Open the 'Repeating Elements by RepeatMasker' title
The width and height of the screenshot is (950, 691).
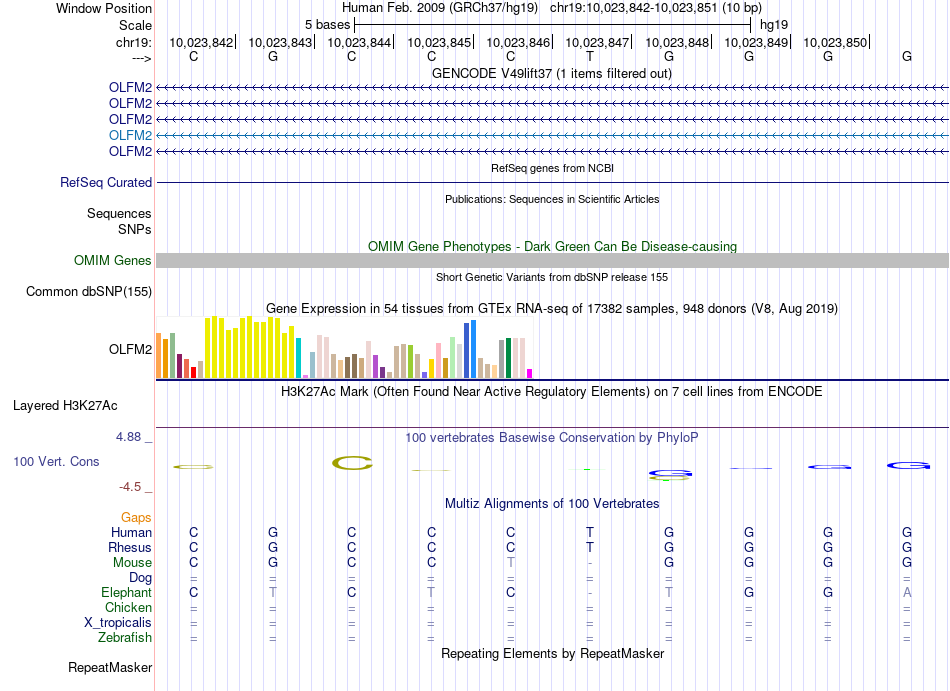[552, 653]
